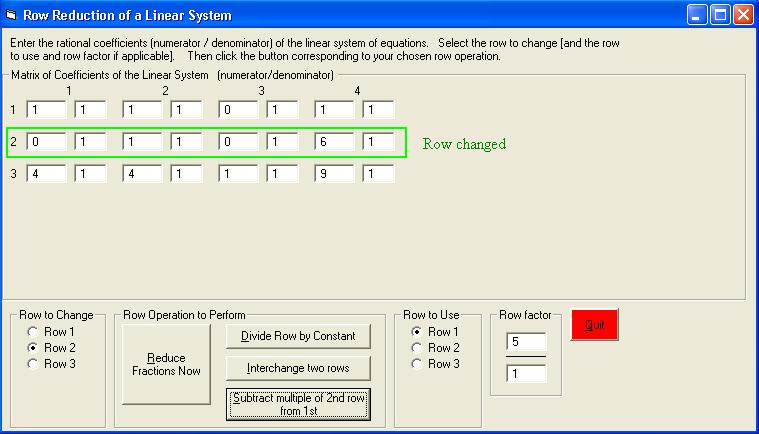Click row 1 column 1 denominator field
759x434 pixels.
tap(90, 110)
